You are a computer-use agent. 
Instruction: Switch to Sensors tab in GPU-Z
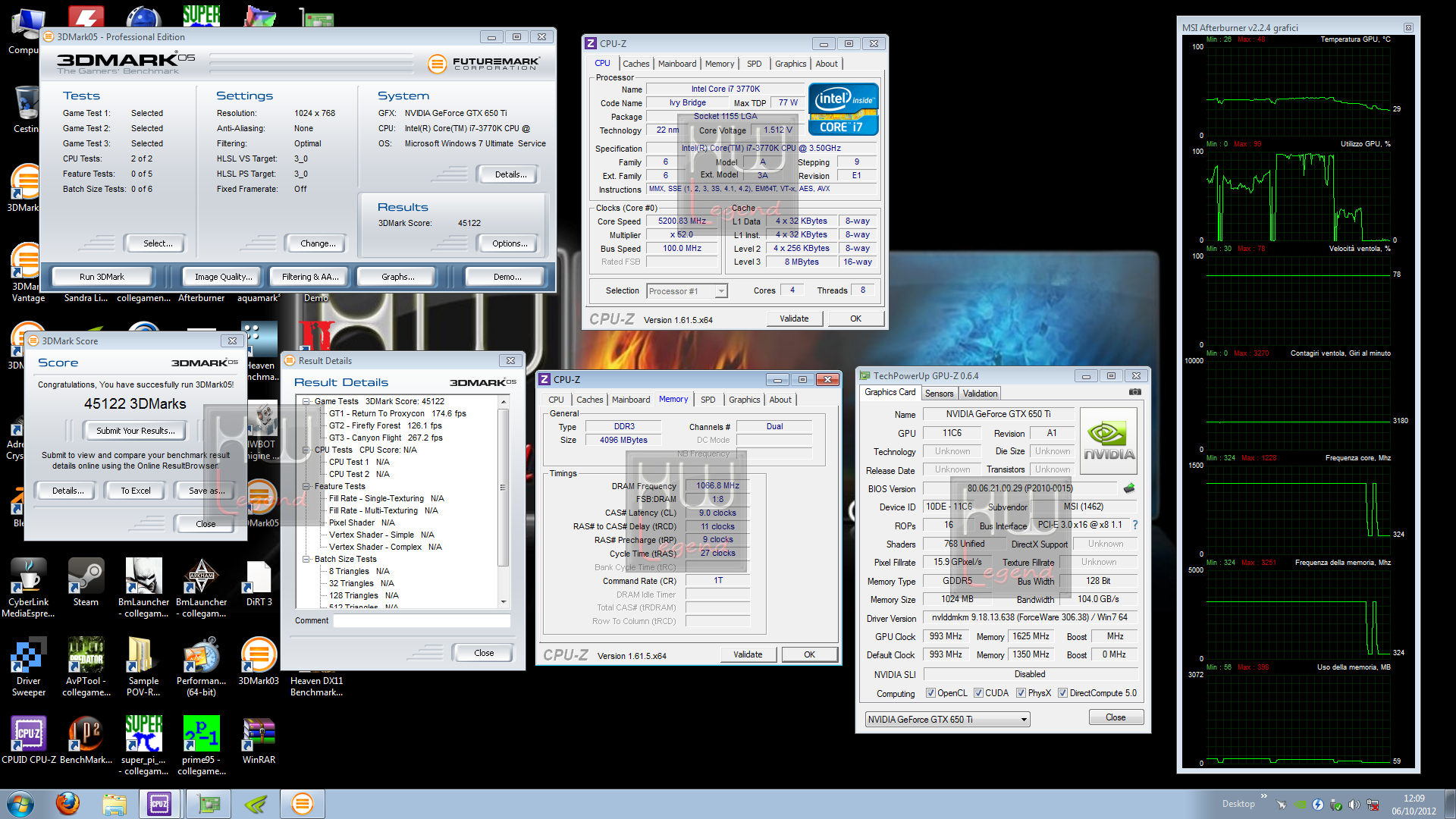[939, 394]
